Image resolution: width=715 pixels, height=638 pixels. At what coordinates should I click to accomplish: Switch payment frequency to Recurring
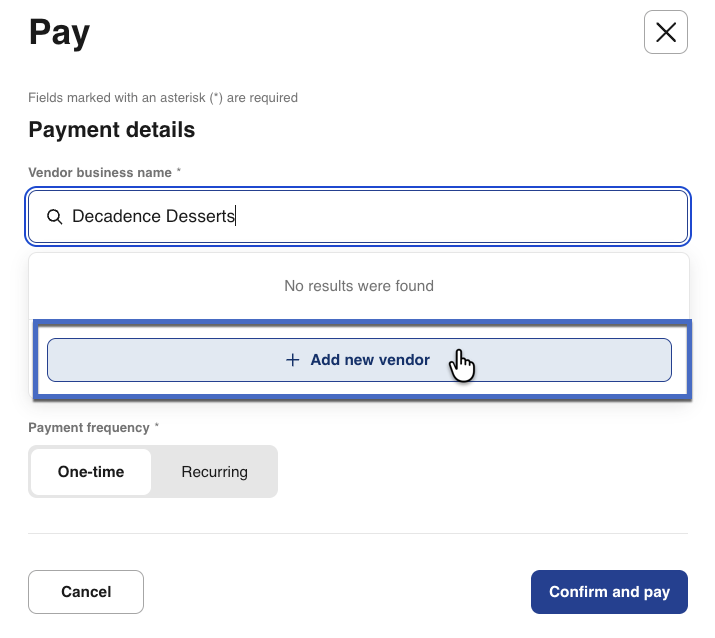(x=214, y=472)
